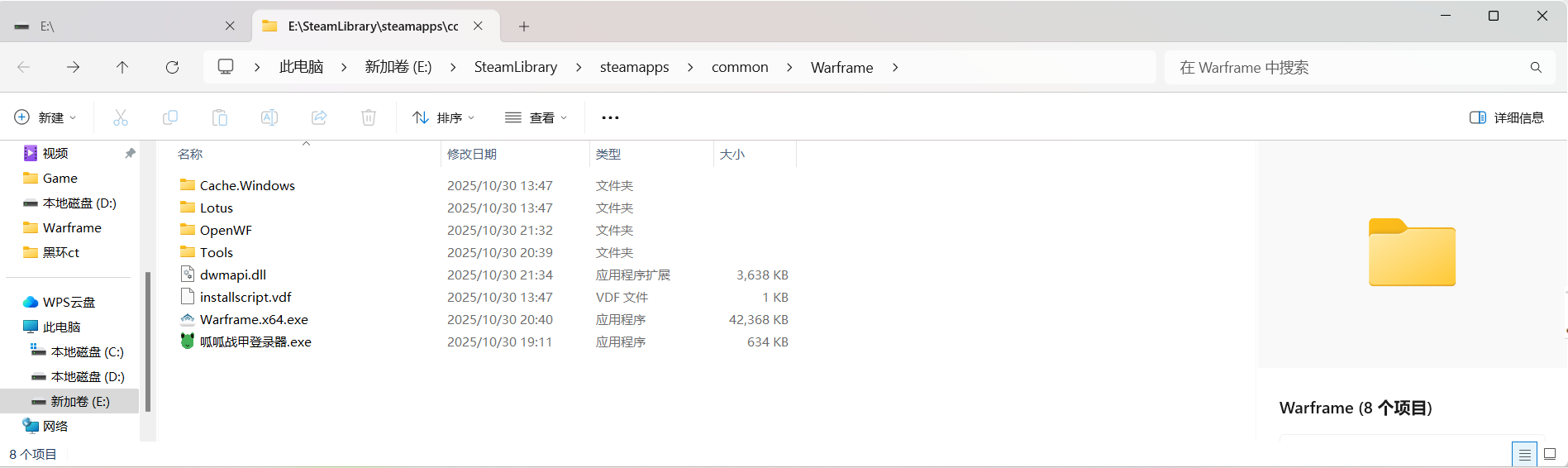Open 呱呱战甲登录器.exe frog icon file

(x=255, y=341)
